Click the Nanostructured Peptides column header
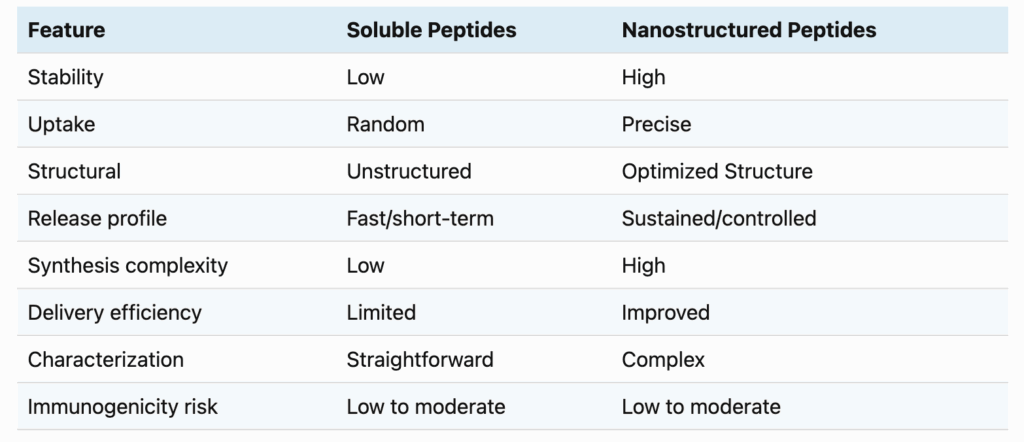This screenshot has height=442, width=1024. pyautogui.click(x=748, y=30)
